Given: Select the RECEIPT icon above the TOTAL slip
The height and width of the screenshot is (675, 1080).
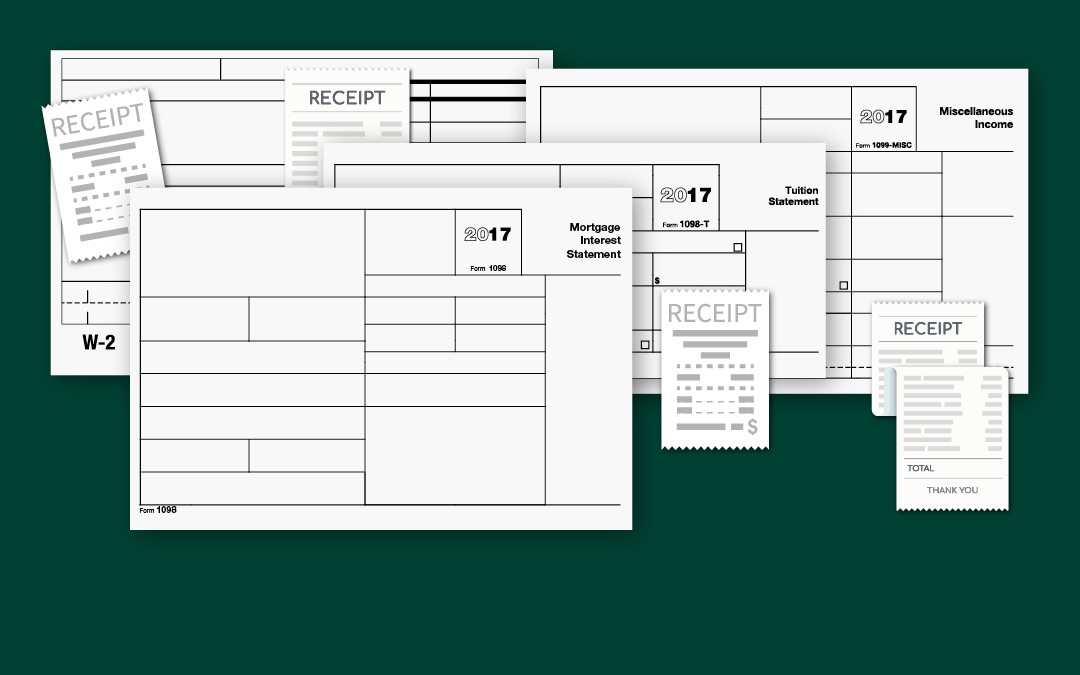Looking at the screenshot, I should 928,330.
